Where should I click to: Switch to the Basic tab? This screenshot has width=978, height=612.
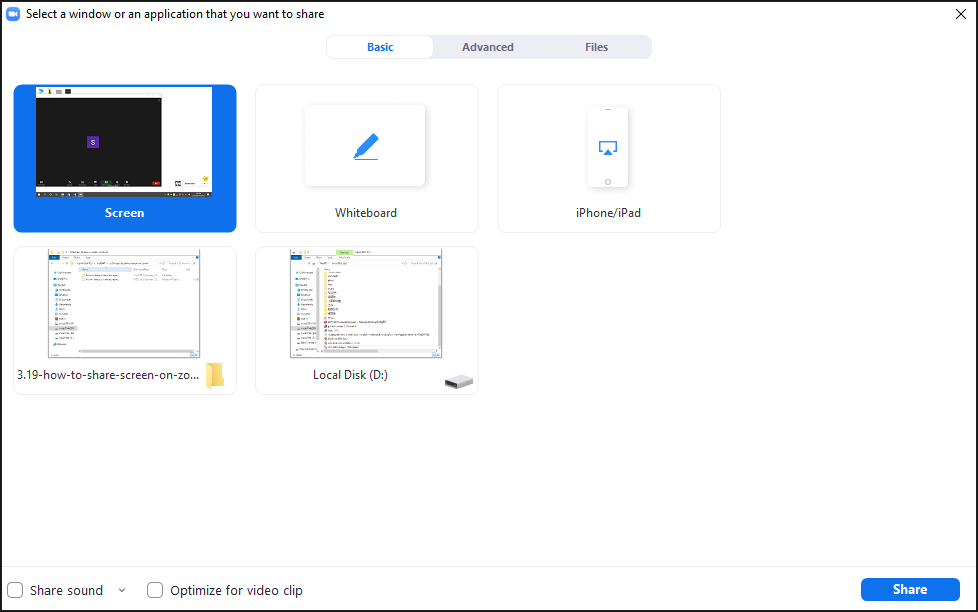click(380, 47)
